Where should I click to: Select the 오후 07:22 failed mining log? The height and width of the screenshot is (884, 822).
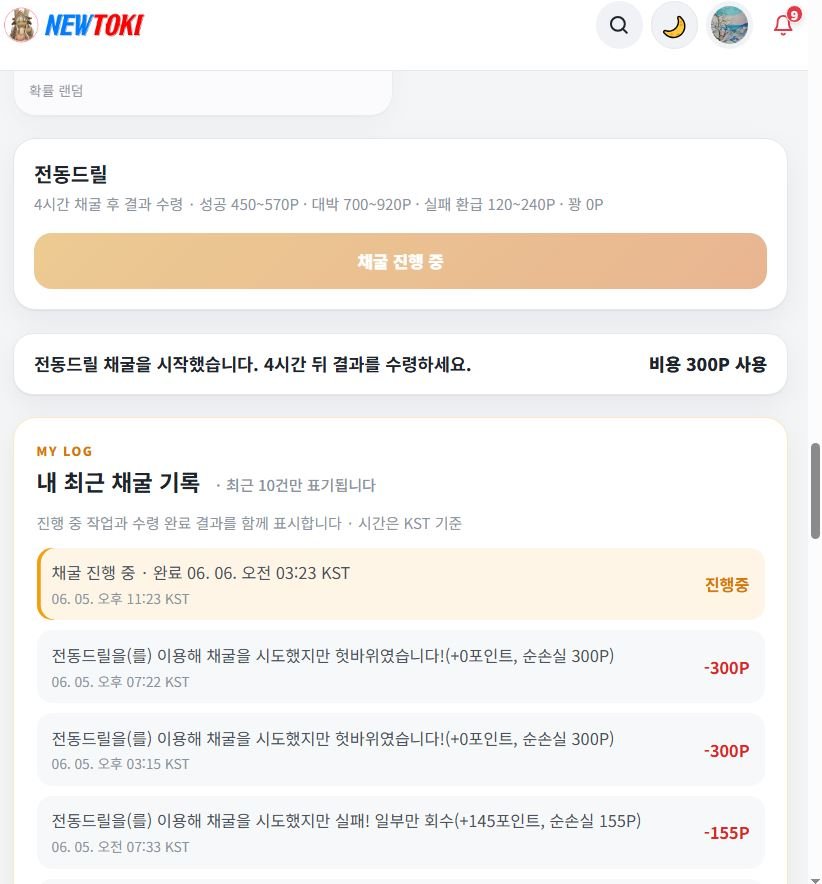(400, 666)
